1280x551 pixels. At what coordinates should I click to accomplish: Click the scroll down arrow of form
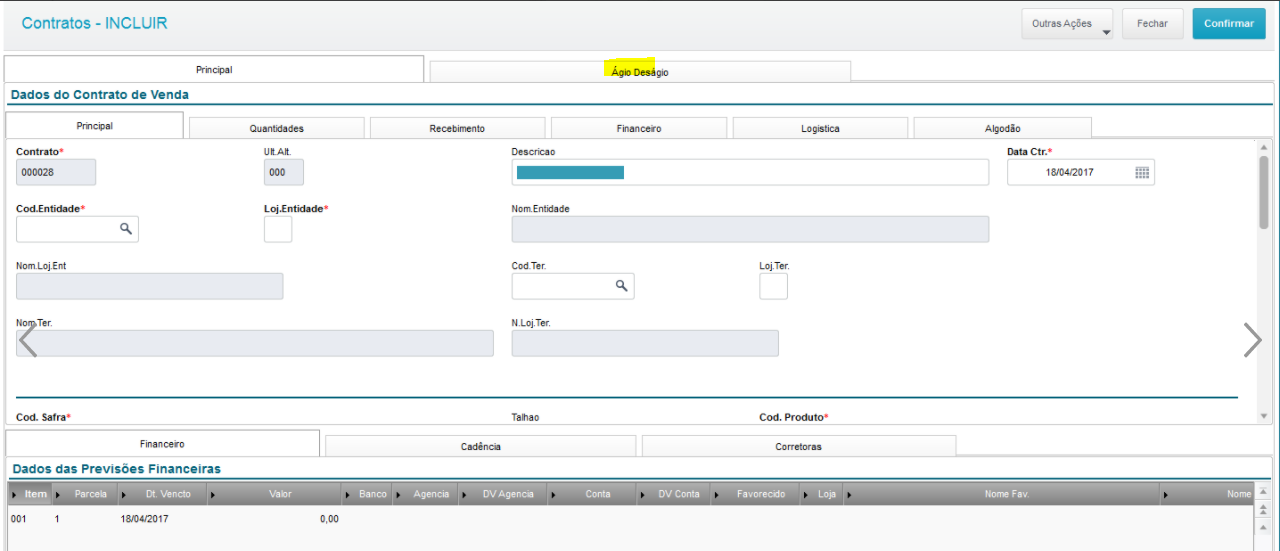(1264, 415)
